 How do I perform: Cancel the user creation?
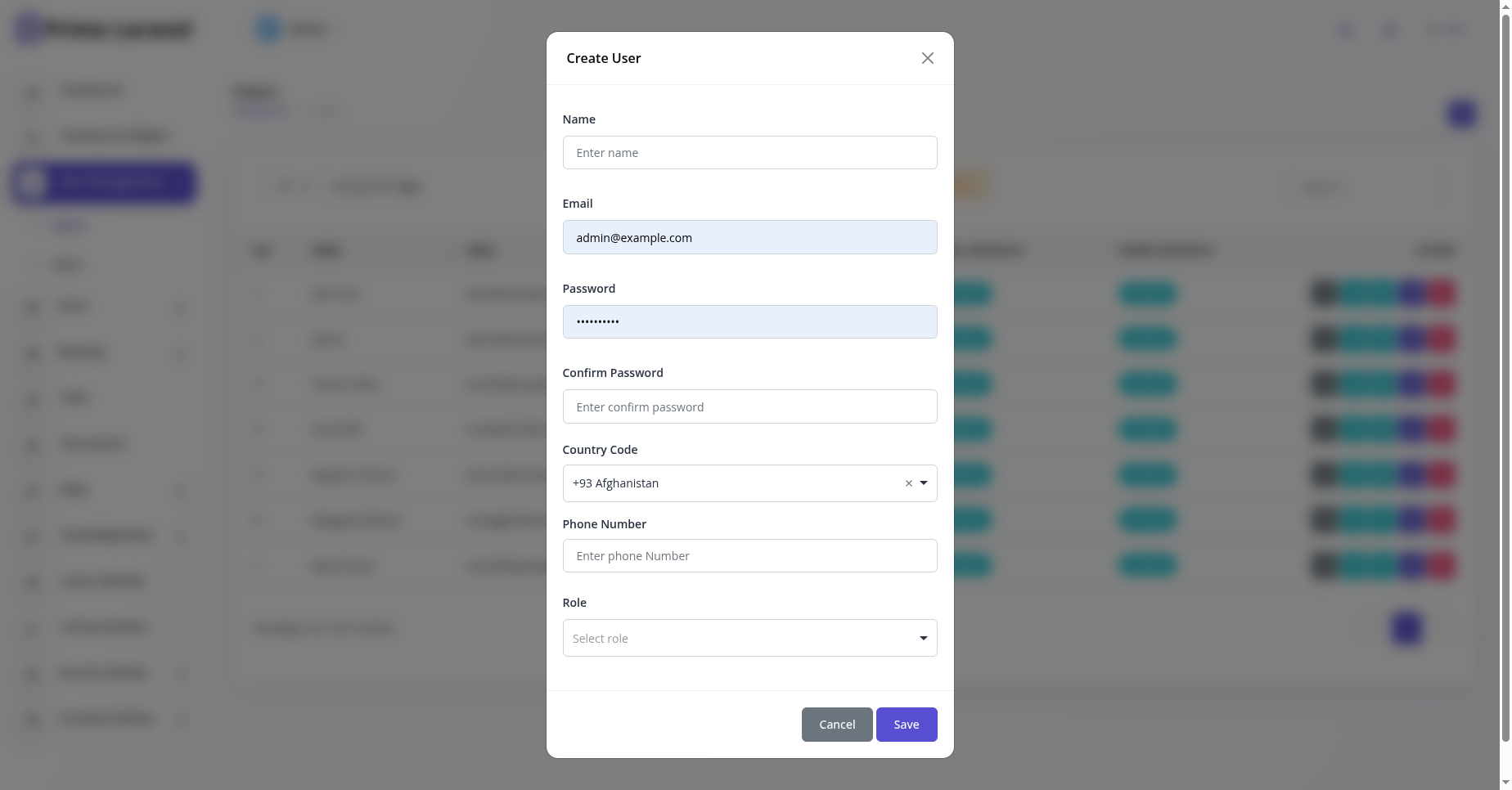pyautogui.click(x=836, y=725)
